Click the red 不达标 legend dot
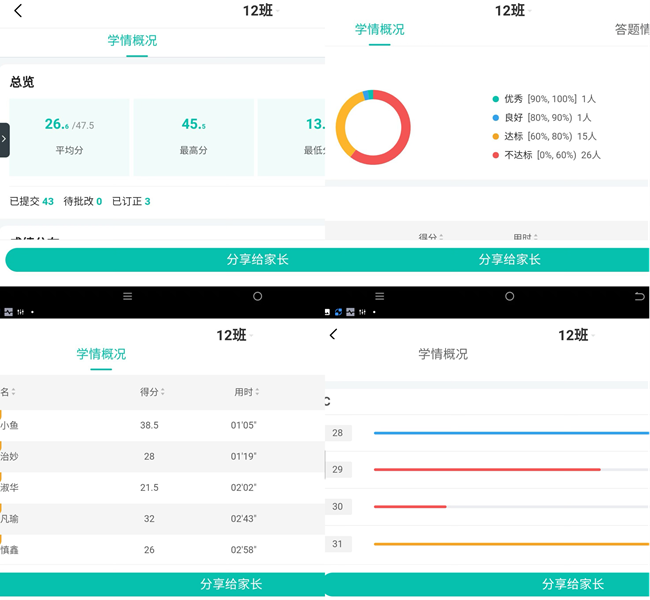The width and height of the screenshot is (650, 600). point(495,155)
